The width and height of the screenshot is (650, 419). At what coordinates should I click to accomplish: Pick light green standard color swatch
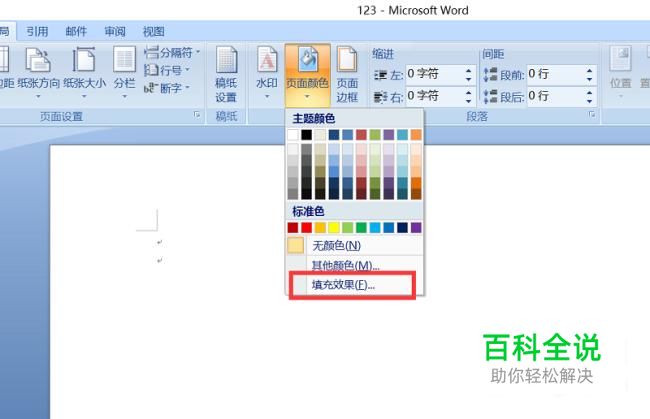click(x=347, y=227)
